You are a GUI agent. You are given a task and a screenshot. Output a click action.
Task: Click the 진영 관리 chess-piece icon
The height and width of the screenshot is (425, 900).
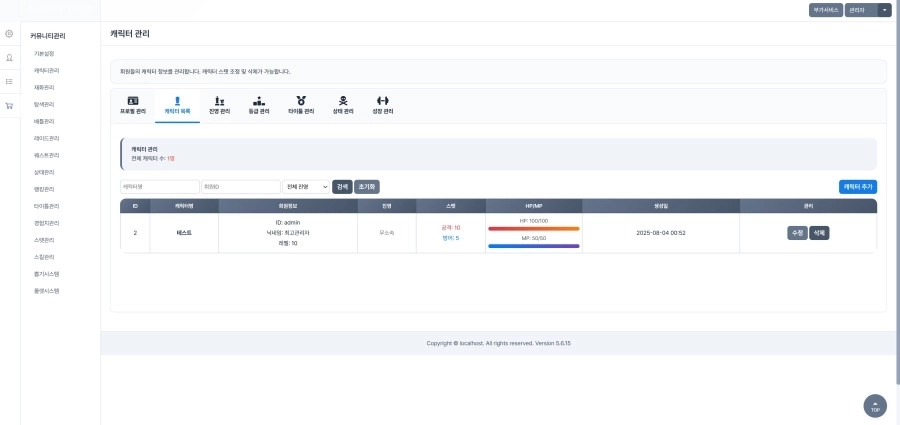pyautogui.click(x=219, y=100)
